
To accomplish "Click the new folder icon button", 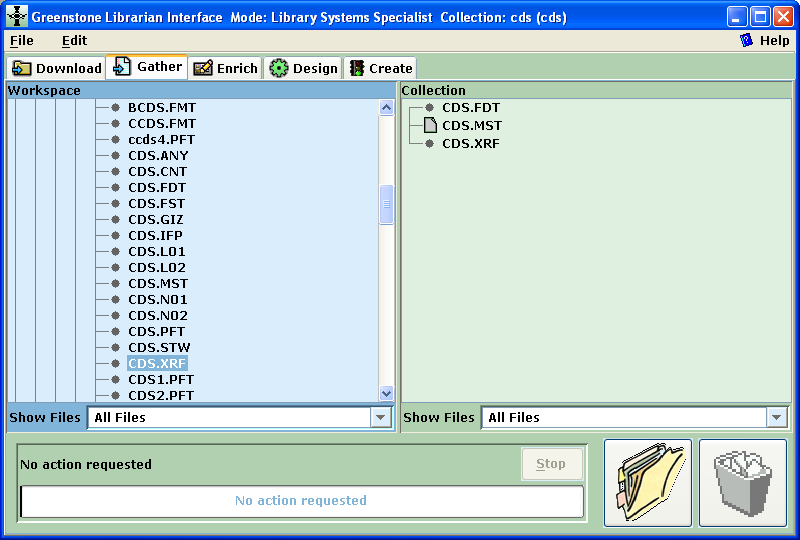I will (x=648, y=483).
